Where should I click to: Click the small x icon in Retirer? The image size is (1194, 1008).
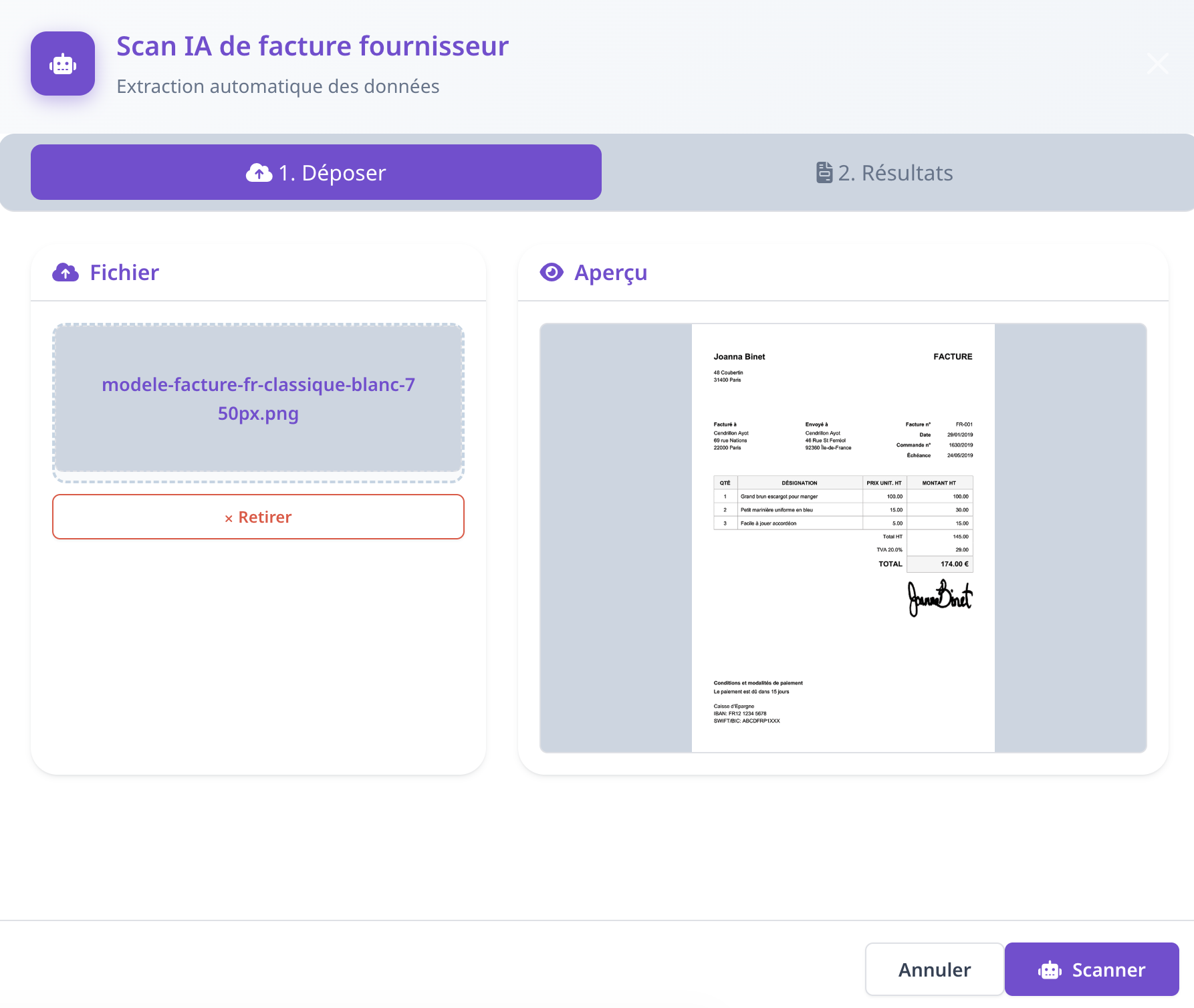pyautogui.click(x=229, y=518)
